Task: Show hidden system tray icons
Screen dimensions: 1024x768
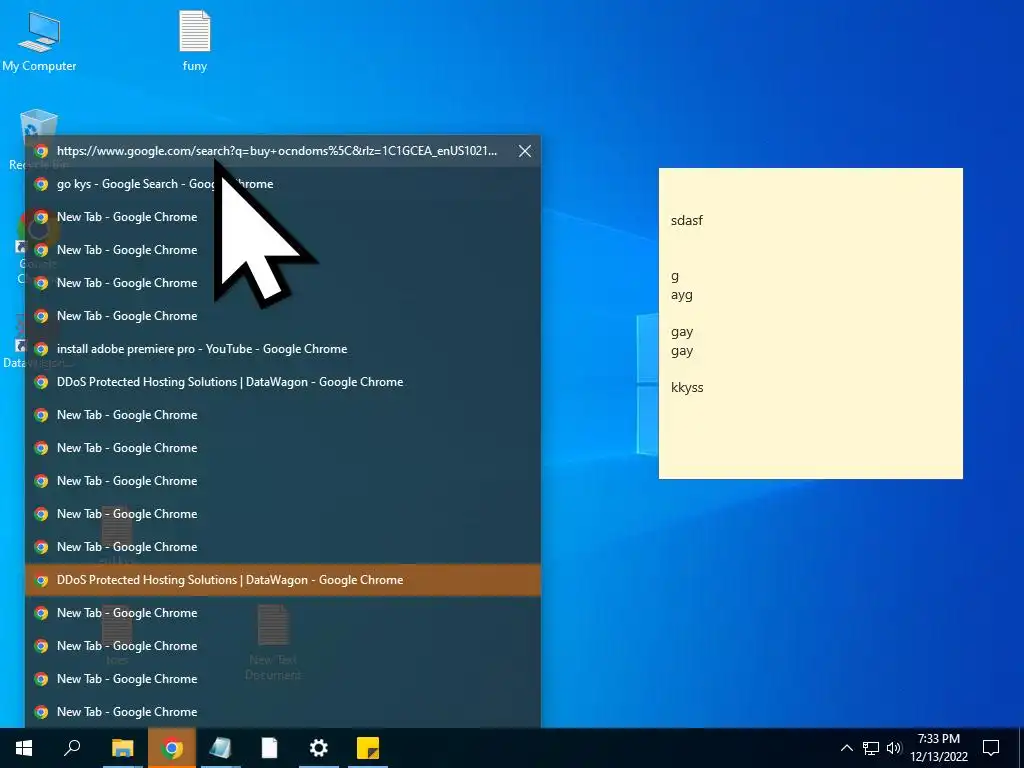Action: pyautogui.click(x=846, y=748)
